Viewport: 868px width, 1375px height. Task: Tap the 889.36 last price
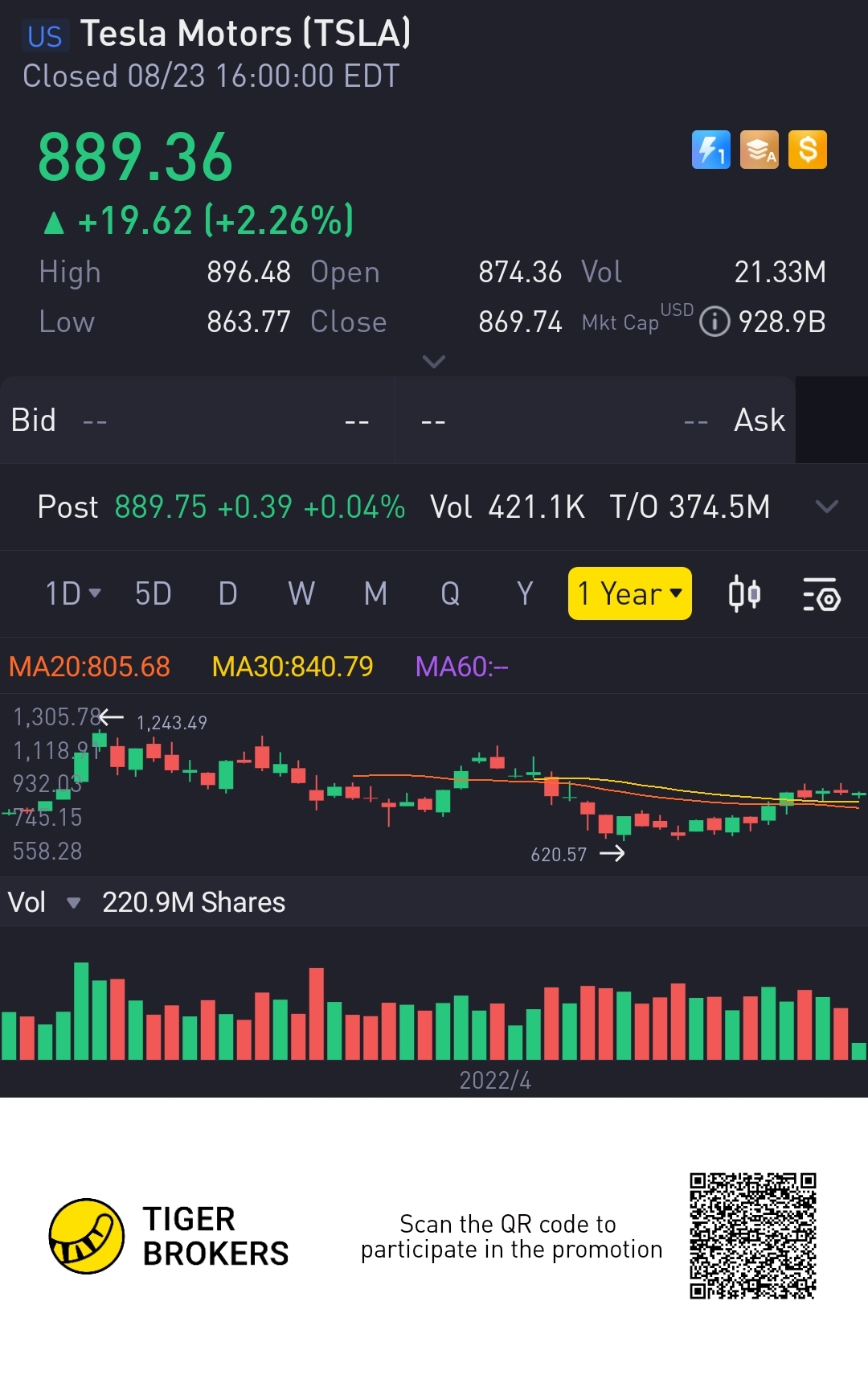pos(136,157)
